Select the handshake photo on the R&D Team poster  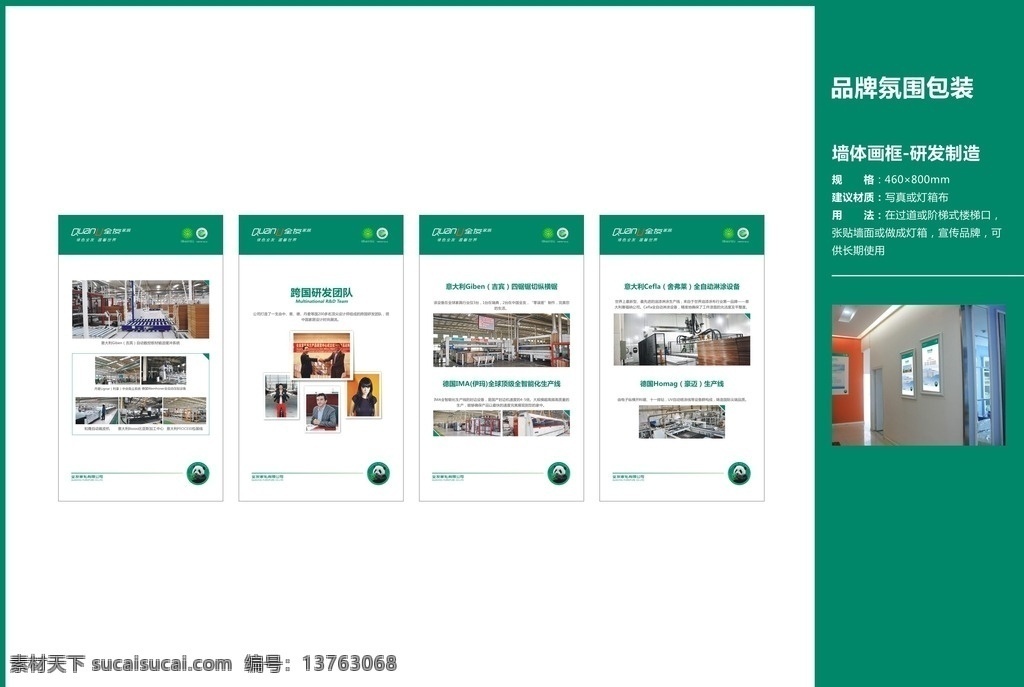click(x=321, y=355)
